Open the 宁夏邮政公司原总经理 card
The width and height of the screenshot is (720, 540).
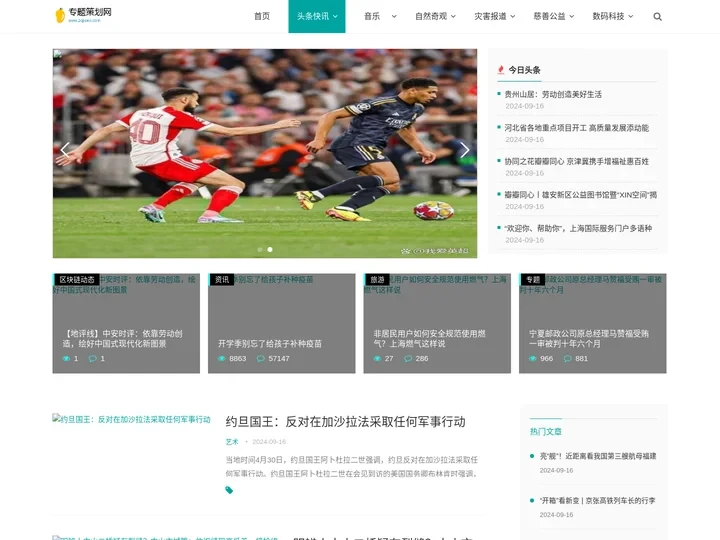[592, 323]
